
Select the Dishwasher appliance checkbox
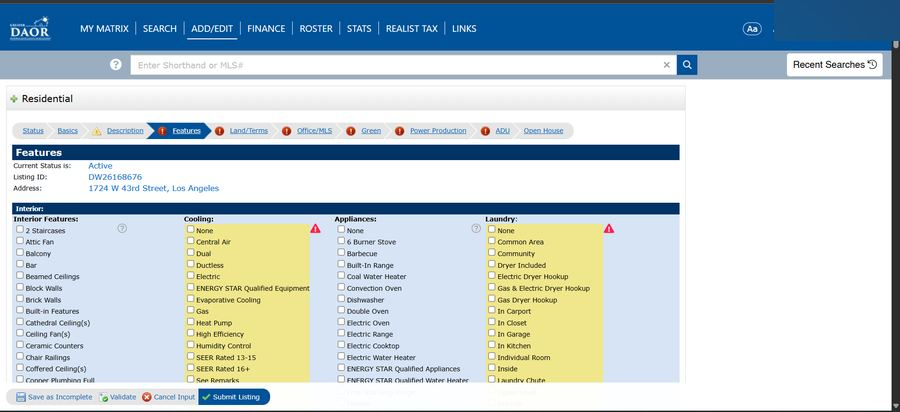coord(342,299)
